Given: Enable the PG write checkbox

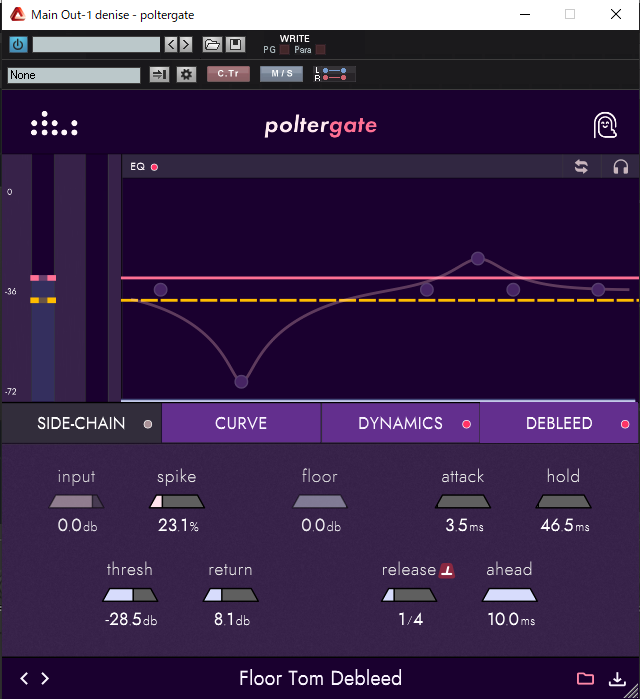Looking at the screenshot, I should [x=284, y=49].
